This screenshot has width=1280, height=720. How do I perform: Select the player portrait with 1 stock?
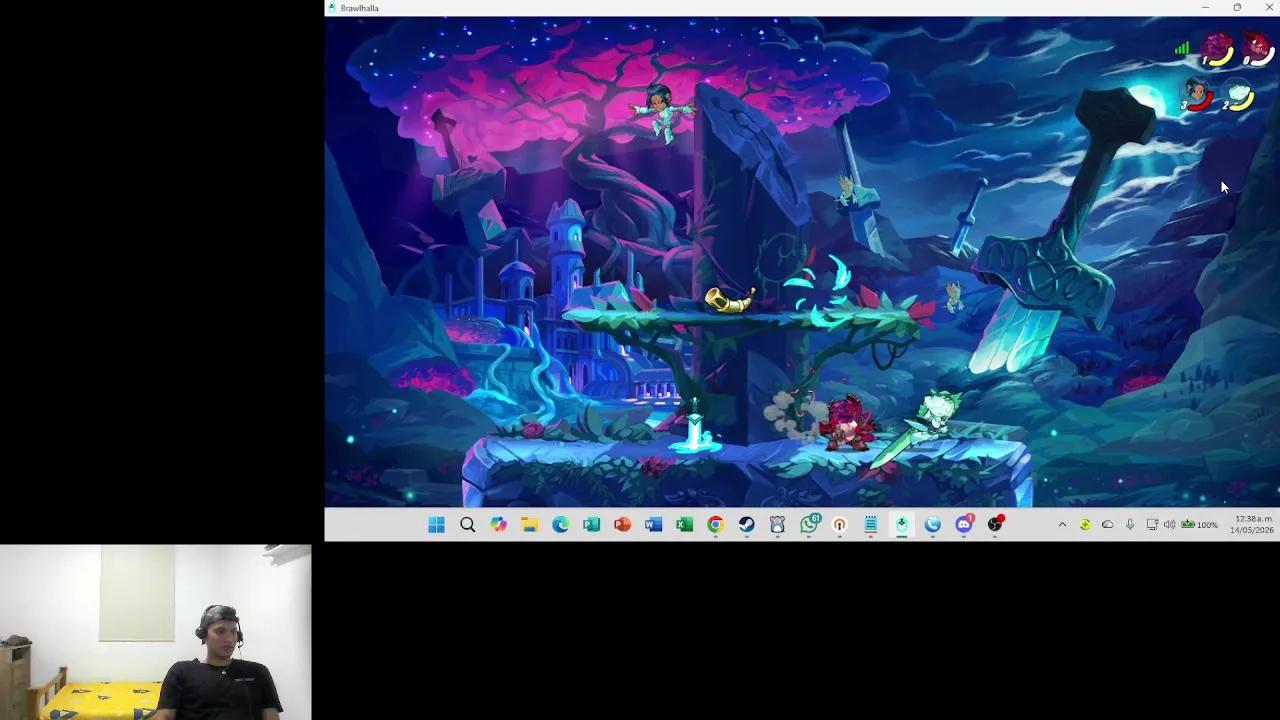pyautogui.click(x=1217, y=50)
